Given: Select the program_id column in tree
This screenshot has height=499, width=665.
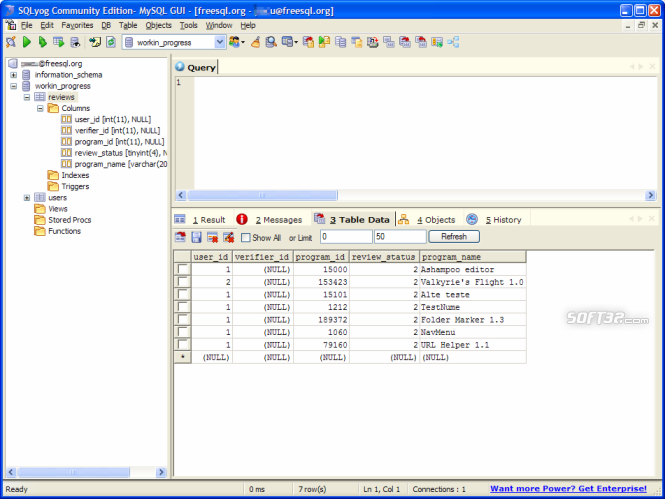Looking at the screenshot, I should [119, 142].
